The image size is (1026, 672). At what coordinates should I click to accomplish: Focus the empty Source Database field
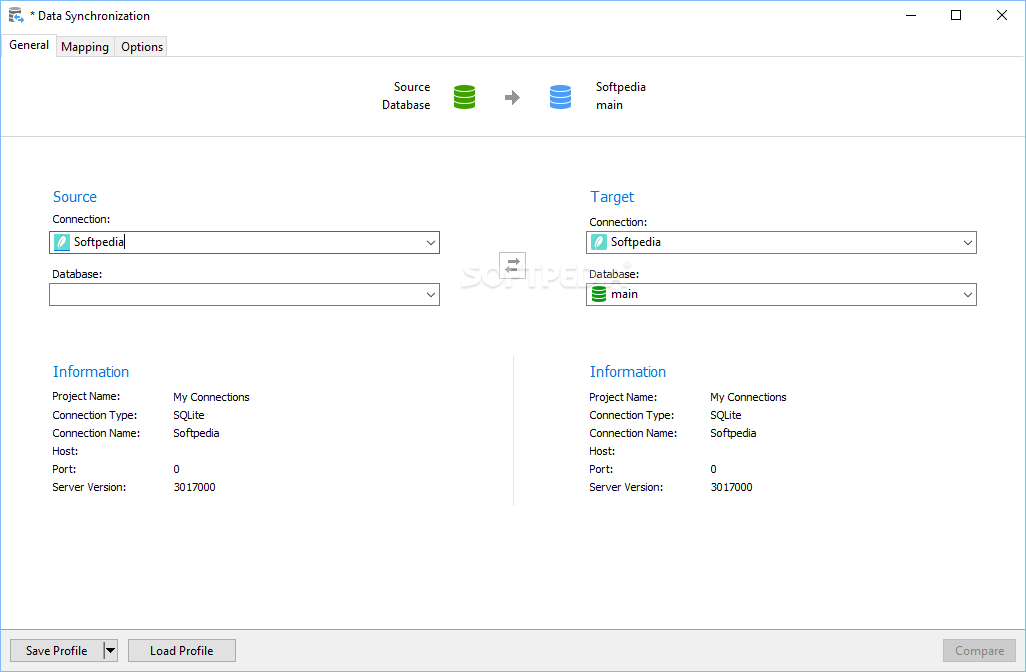(244, 294)
